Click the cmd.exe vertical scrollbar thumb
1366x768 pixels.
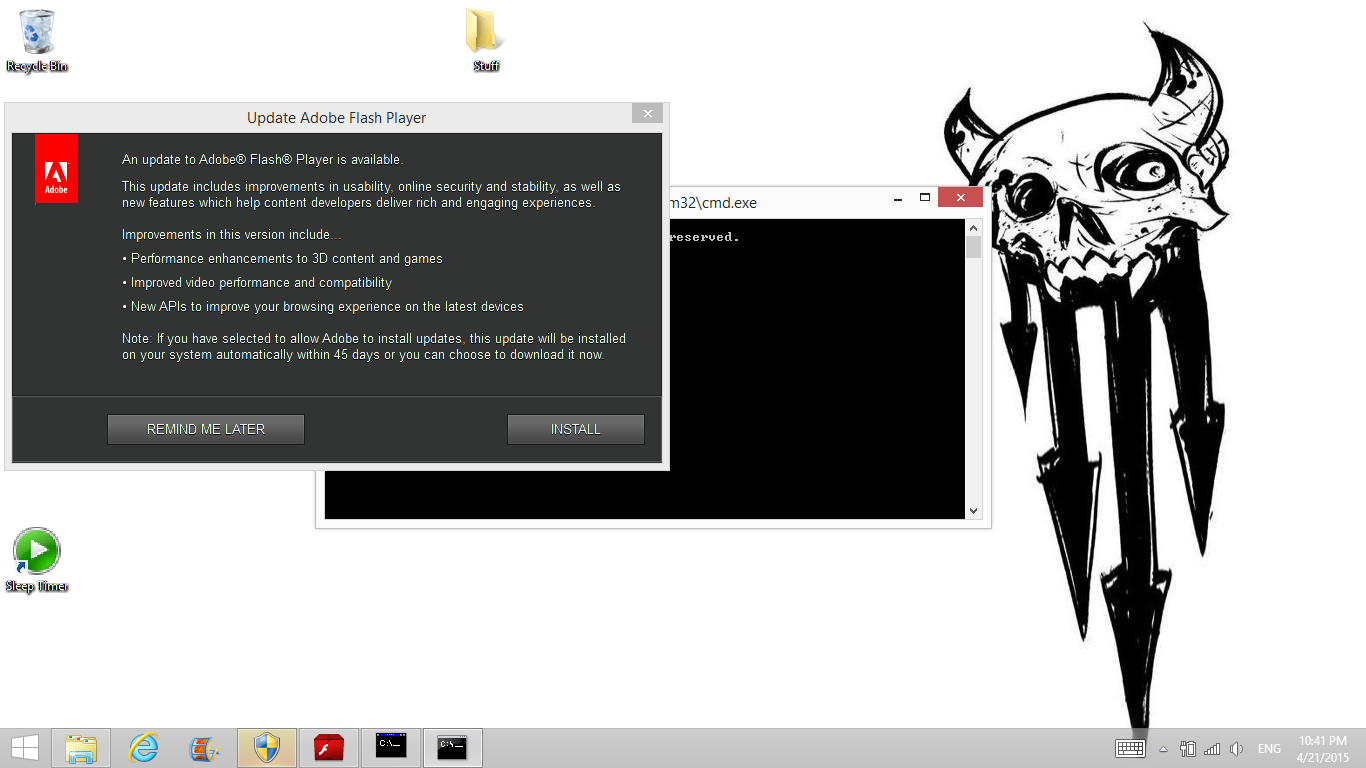(x=974, y=248)
